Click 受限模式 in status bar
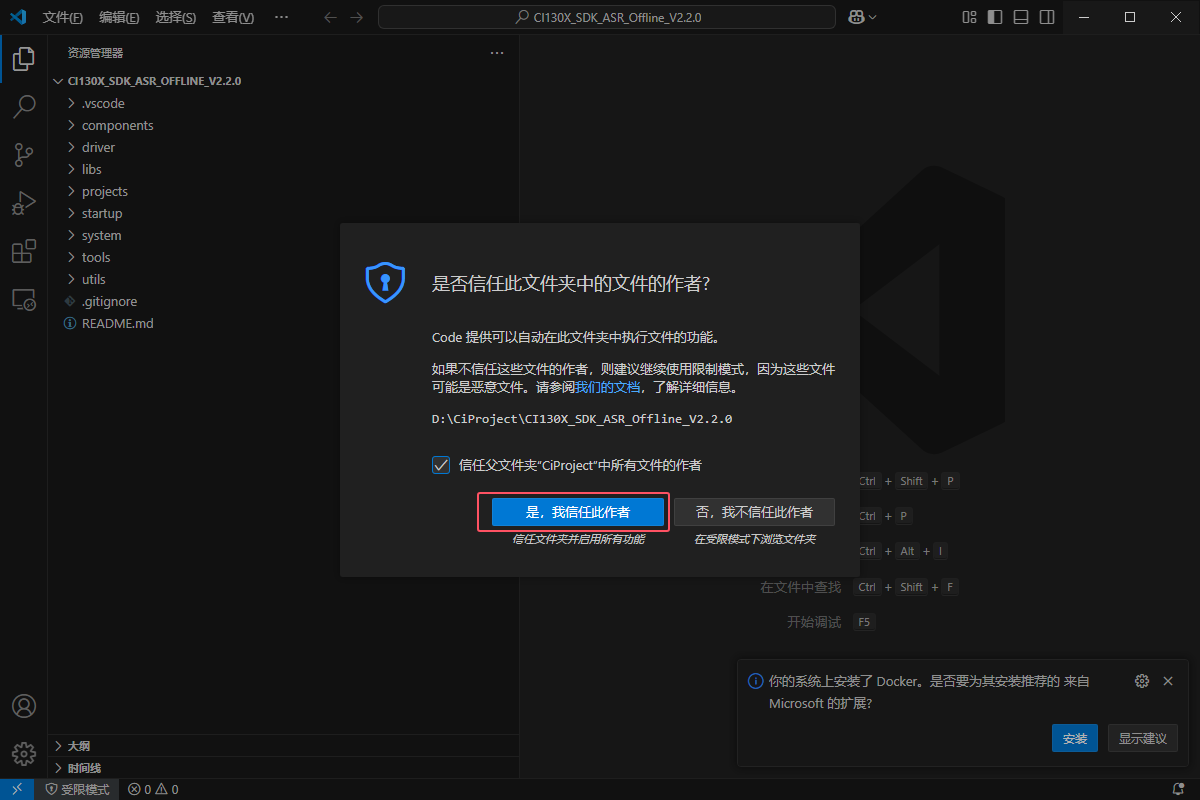The image size is (1200, 800). click(78, 789)
